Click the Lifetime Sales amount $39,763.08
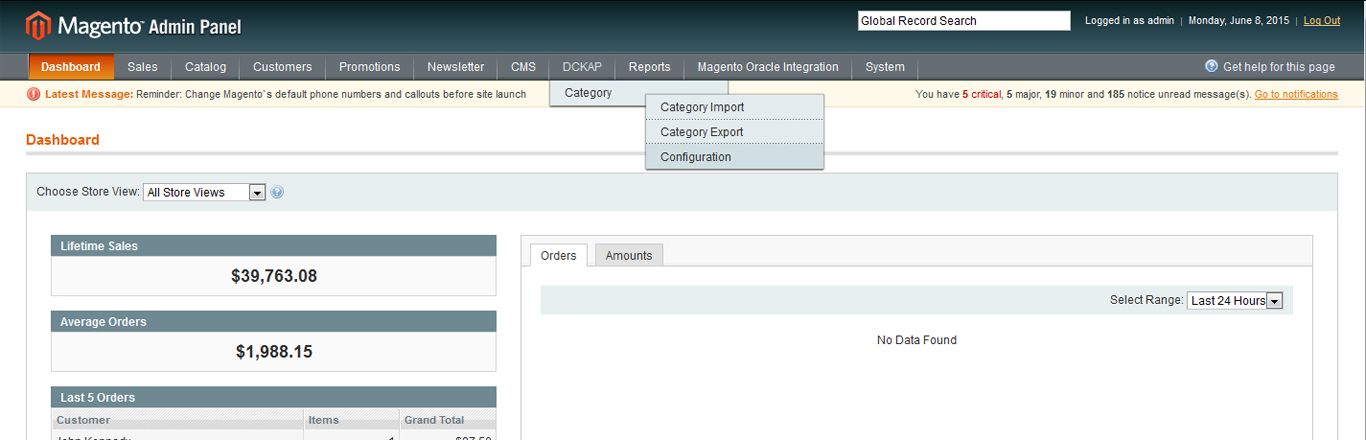The image size is (1366, 440). pyautogui.click(x=274, y=276)
